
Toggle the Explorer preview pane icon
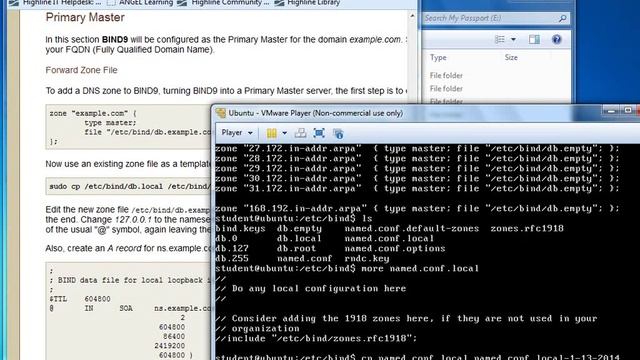click(534, 39)
